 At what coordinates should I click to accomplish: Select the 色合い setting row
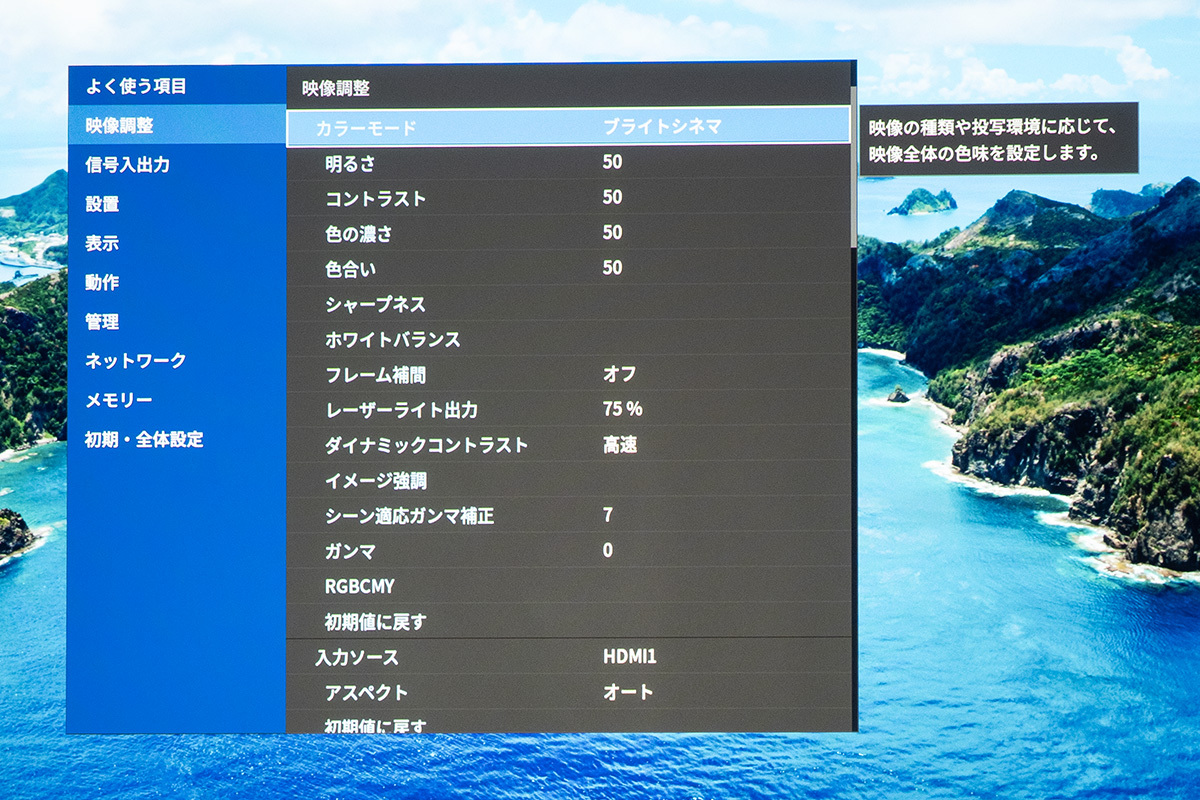568,268
